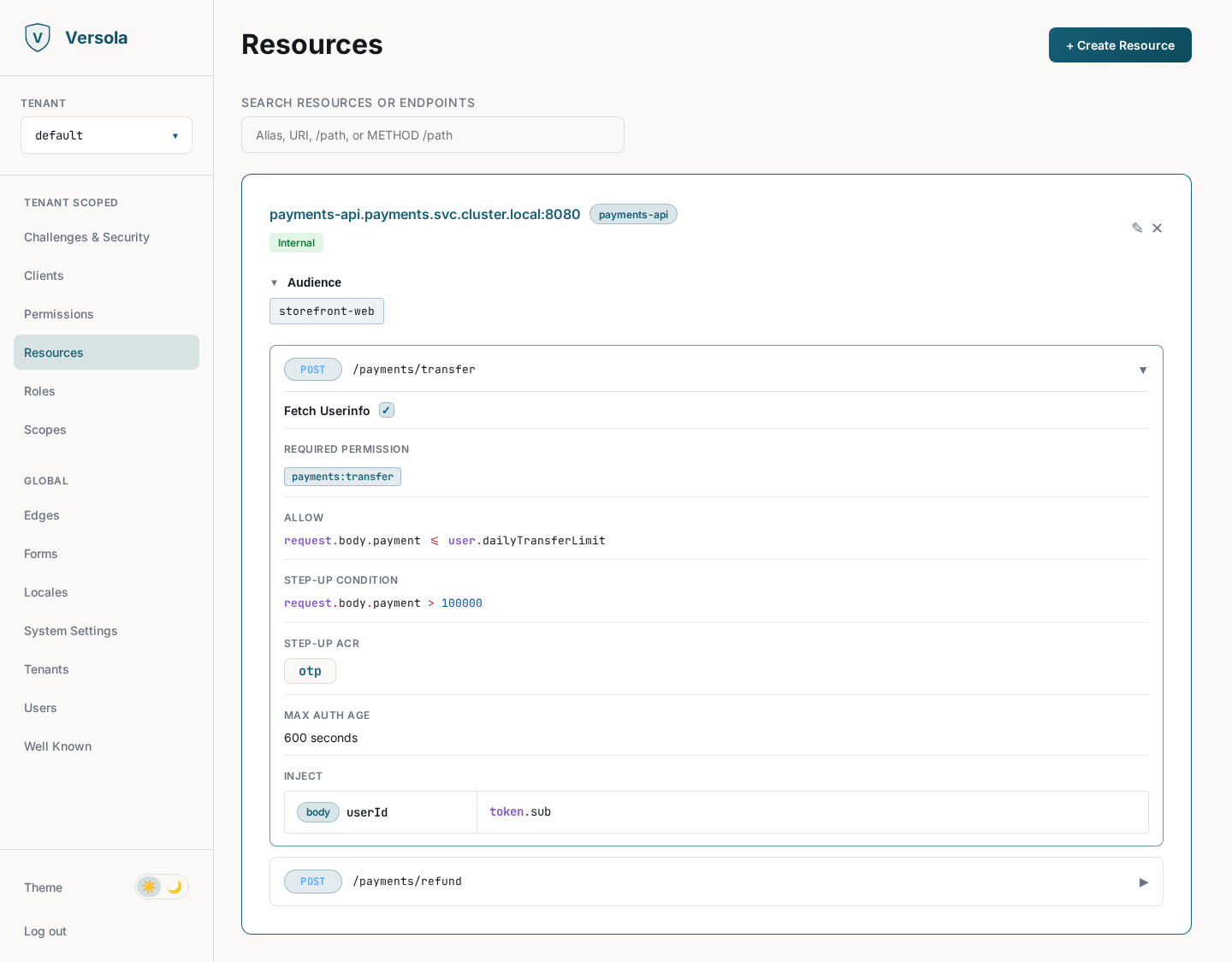
Task: Edit the payments-api resource with pencil icon
Action: click(x=1137, y=228)
